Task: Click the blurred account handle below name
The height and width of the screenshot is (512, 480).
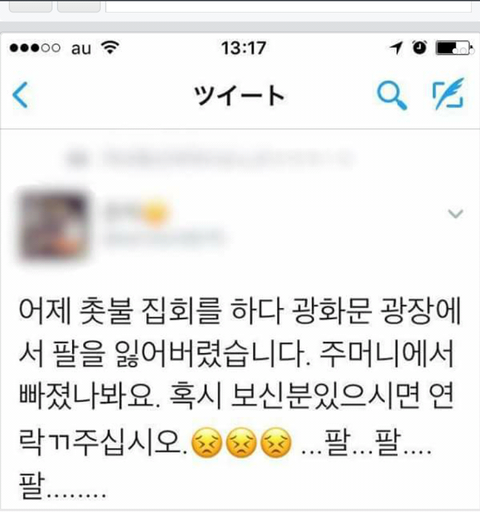Action: (x=165, y=237)
